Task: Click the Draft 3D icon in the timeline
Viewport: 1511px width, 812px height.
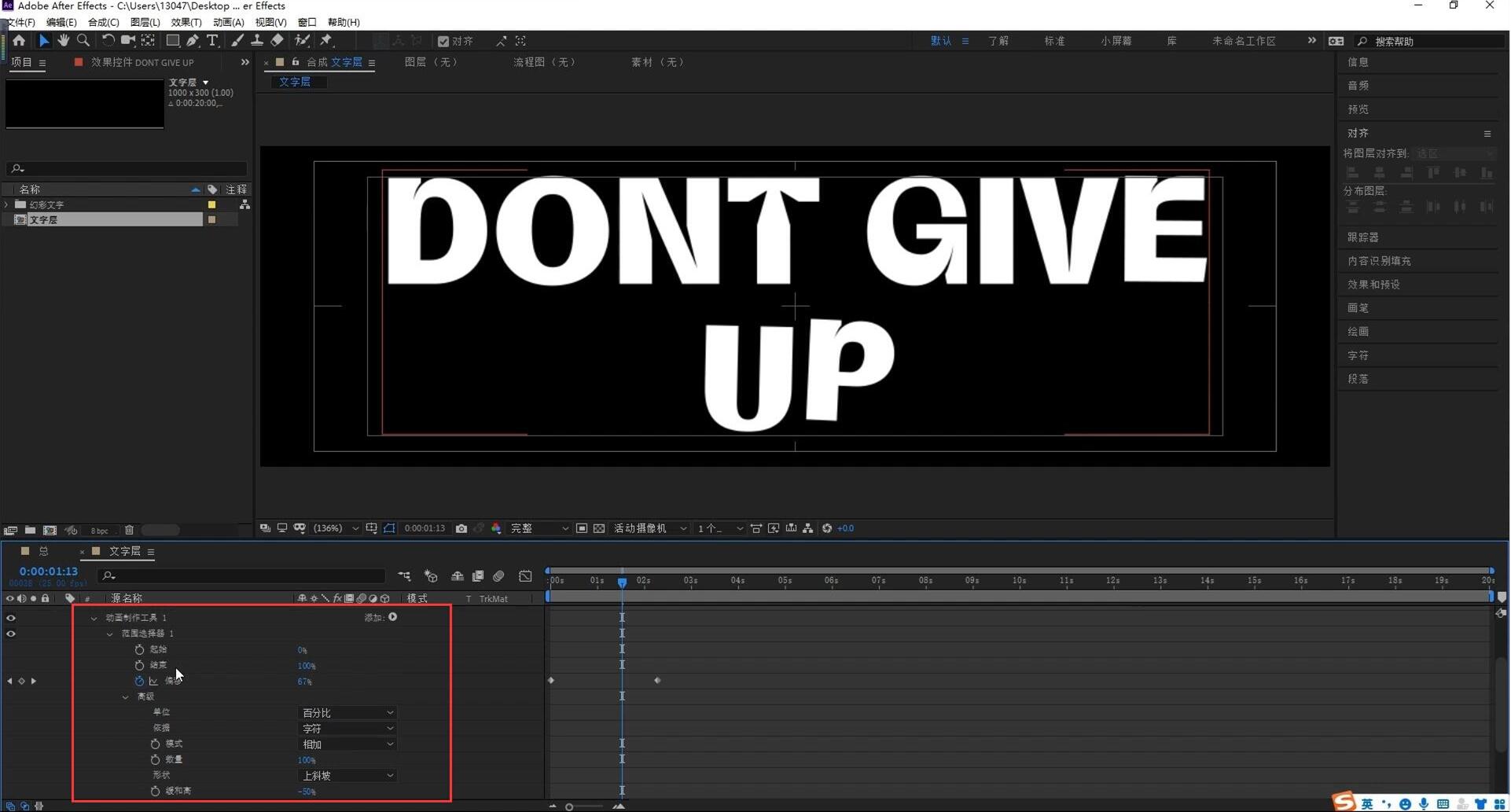Action: [430, 576]
